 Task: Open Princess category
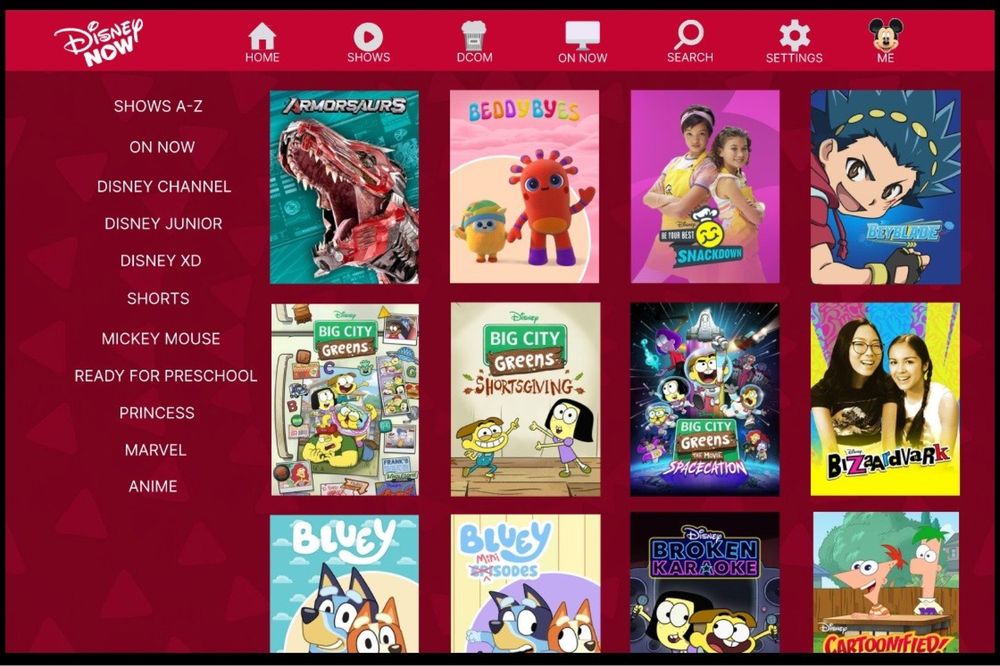(157, 413)
